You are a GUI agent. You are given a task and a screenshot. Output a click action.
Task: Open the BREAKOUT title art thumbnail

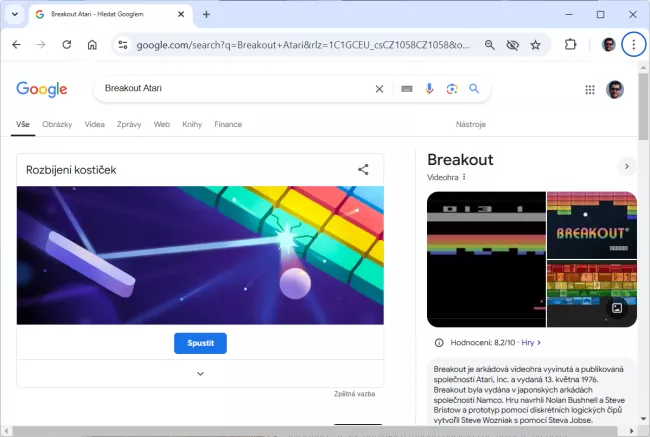pyautogui.click(x=592, y=225)
